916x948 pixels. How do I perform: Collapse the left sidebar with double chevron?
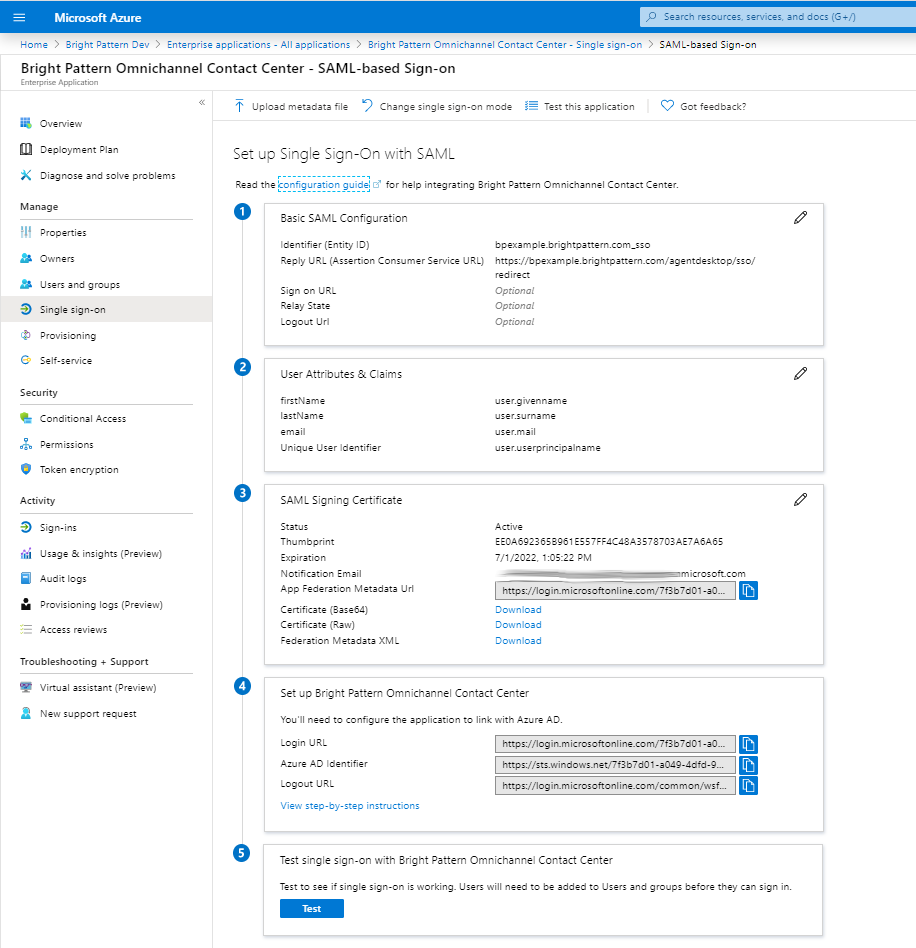202,102
